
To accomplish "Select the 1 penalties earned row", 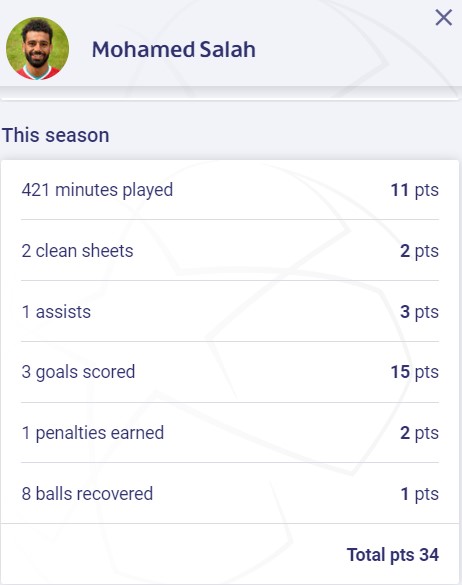I will (x=230, y=433).
